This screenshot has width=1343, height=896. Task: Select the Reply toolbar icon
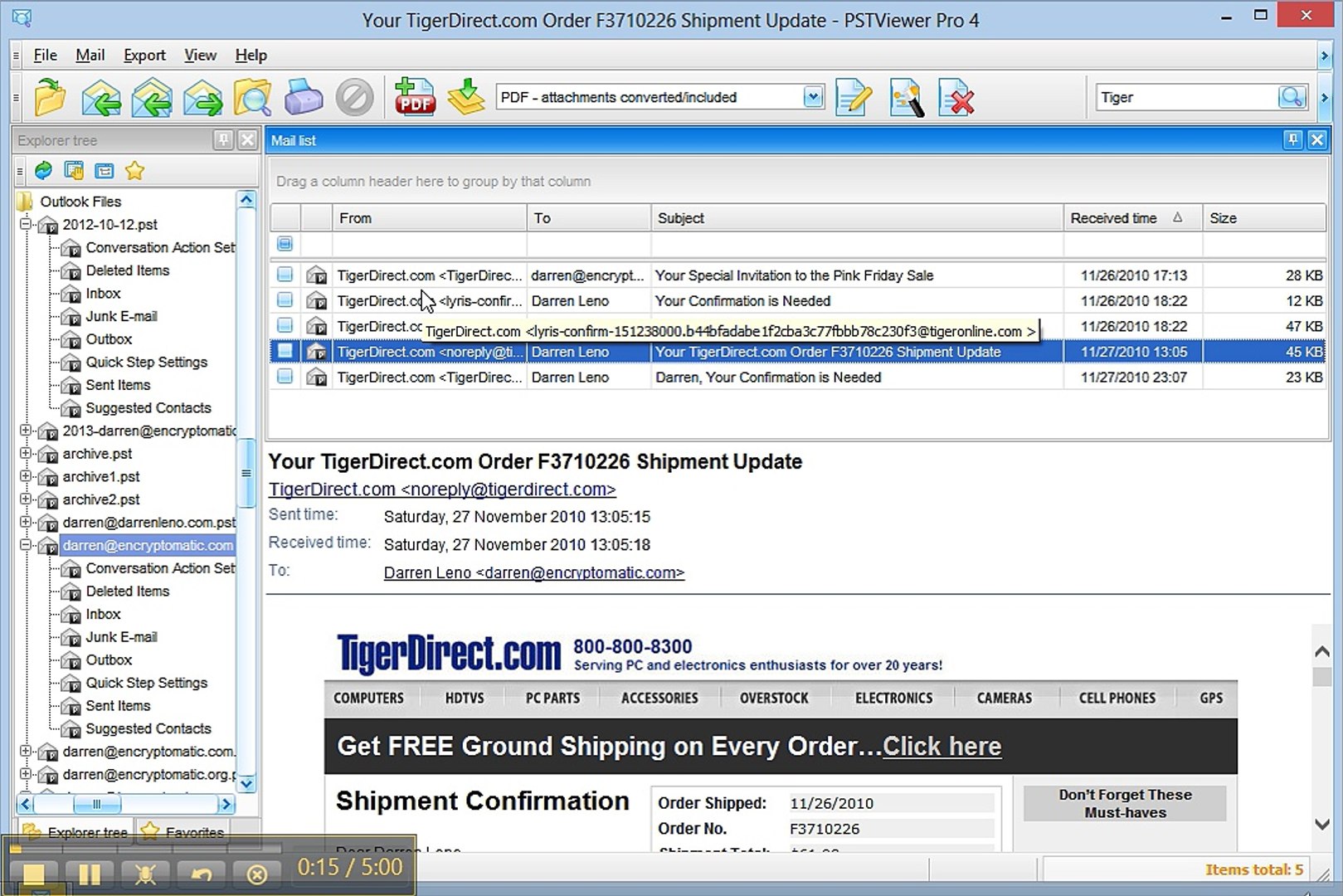[101, 97]
